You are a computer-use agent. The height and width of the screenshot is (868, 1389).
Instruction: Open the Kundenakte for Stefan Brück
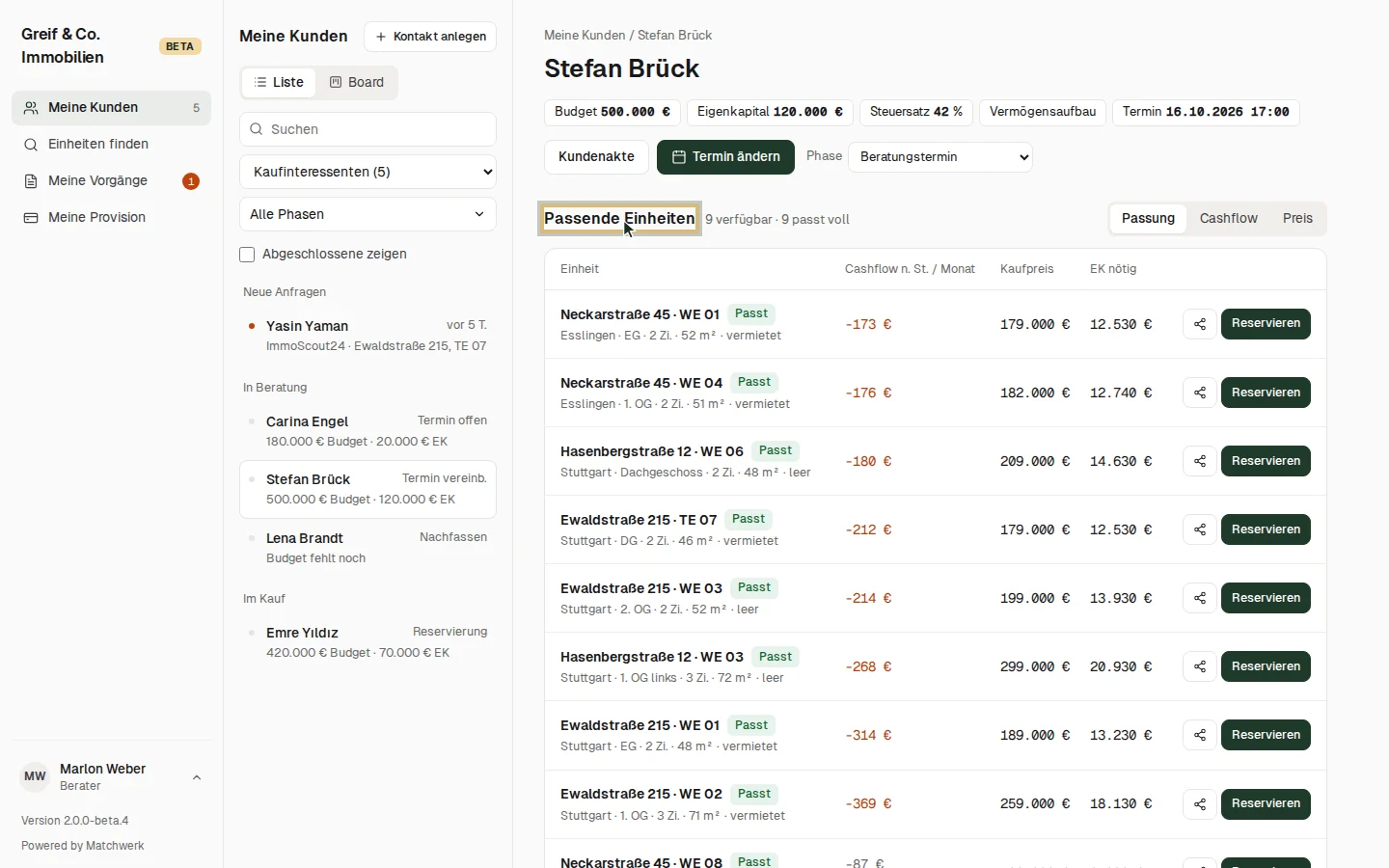click(596, 157)
